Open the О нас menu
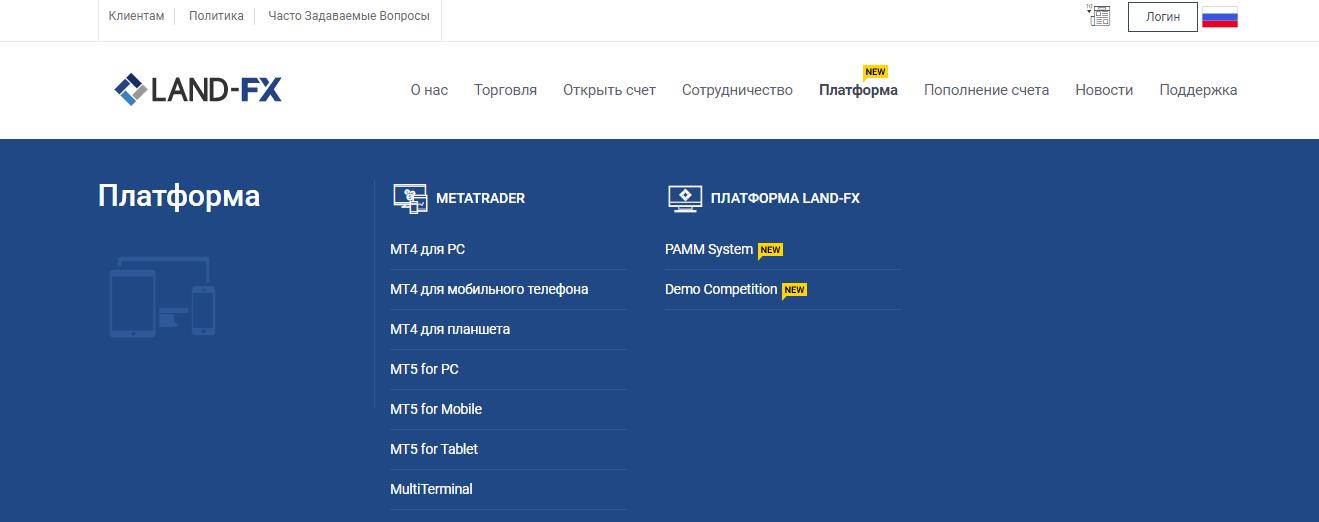The height and width of the screenshot is (522, 1319). (429, 90)
